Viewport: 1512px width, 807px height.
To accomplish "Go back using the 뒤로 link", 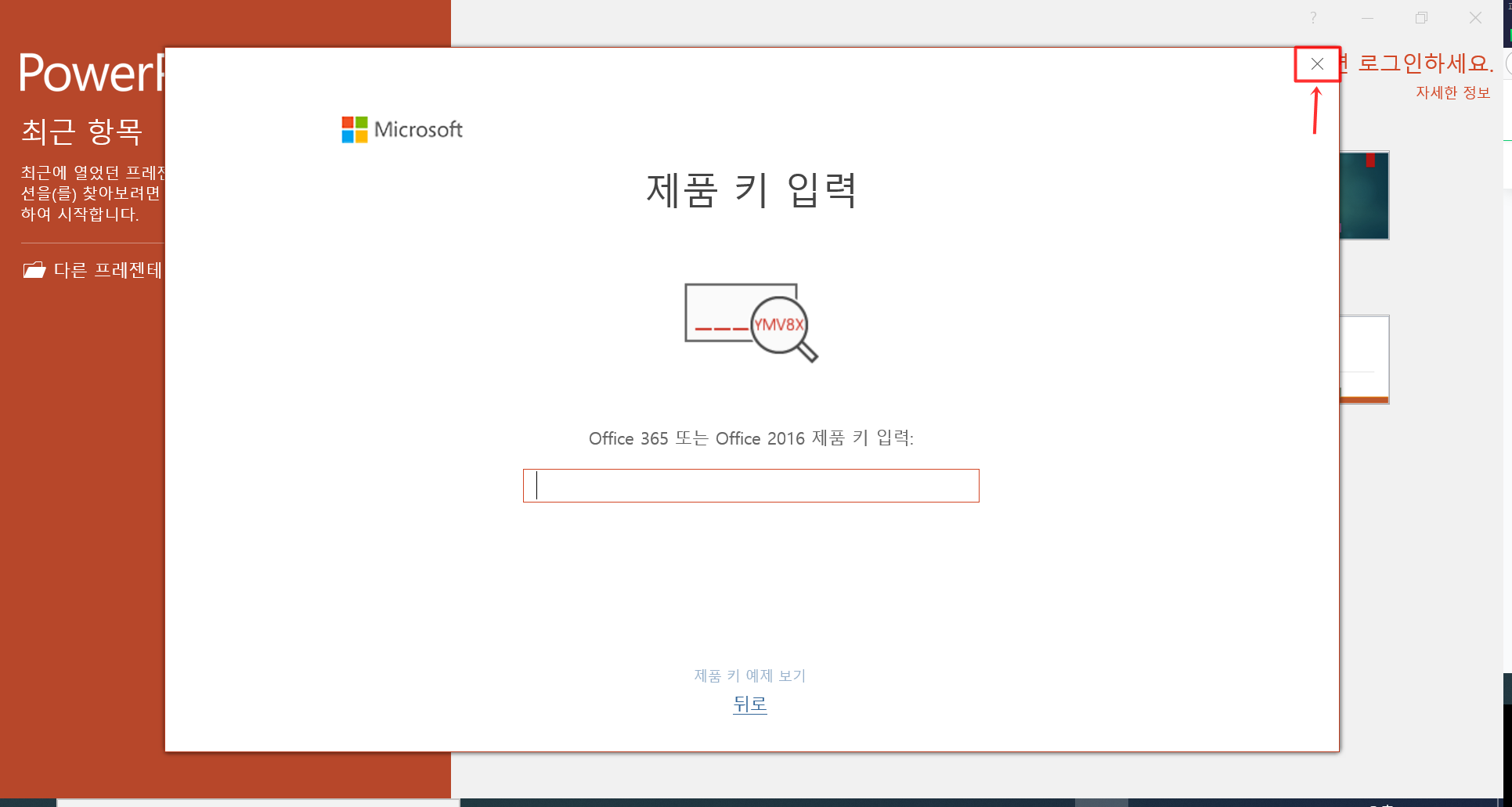I will [x=750, y=704].
